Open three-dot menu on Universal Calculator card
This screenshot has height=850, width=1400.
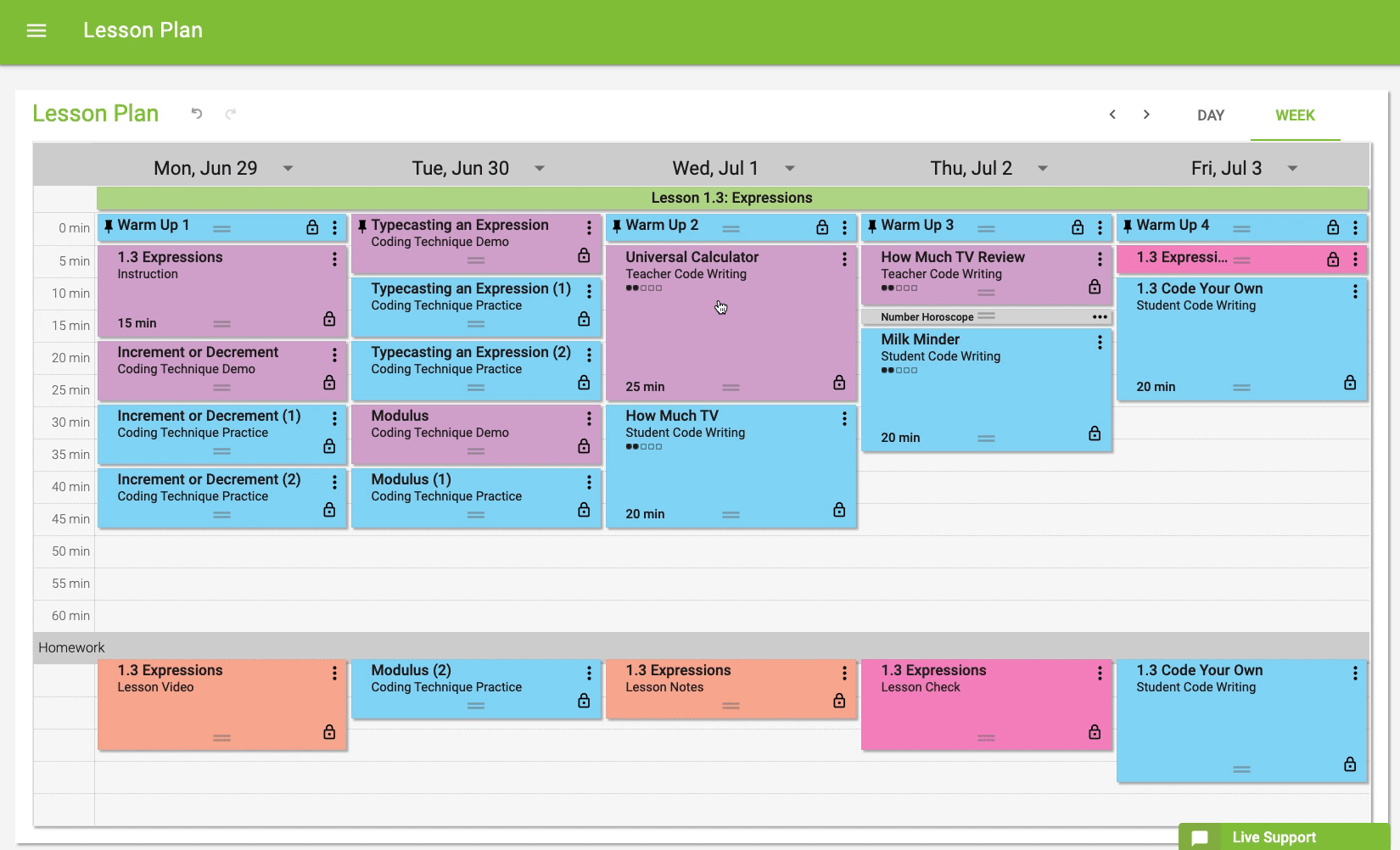(x=844, y=260)
